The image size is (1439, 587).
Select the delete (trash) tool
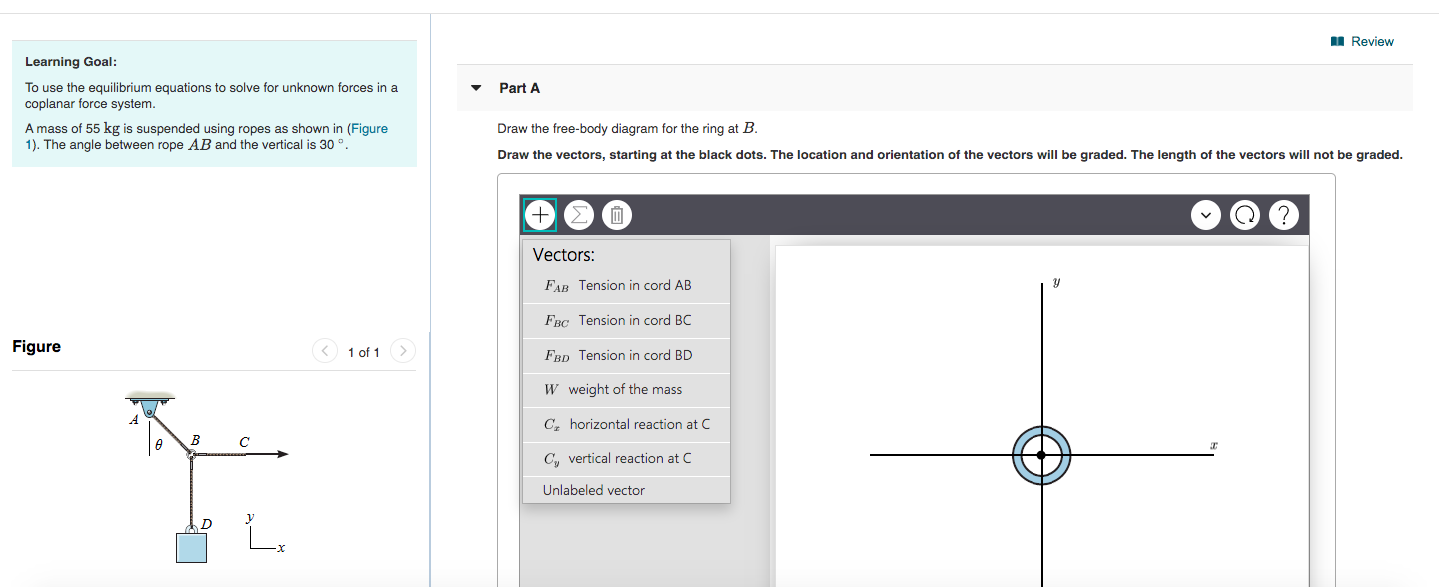pos(616,214)
